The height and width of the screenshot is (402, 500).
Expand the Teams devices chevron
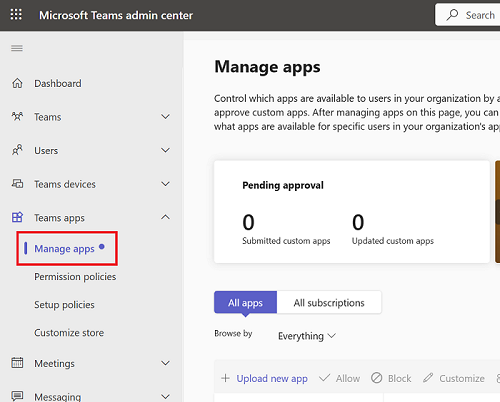(x=165, y=184)
